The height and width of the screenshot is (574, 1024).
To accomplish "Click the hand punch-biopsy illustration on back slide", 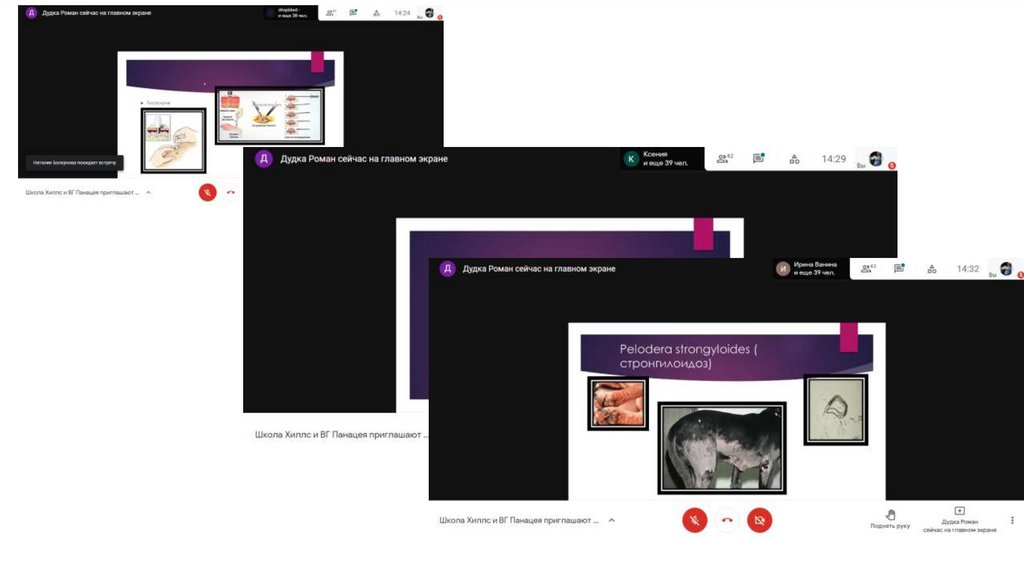I will pos(173,140).
